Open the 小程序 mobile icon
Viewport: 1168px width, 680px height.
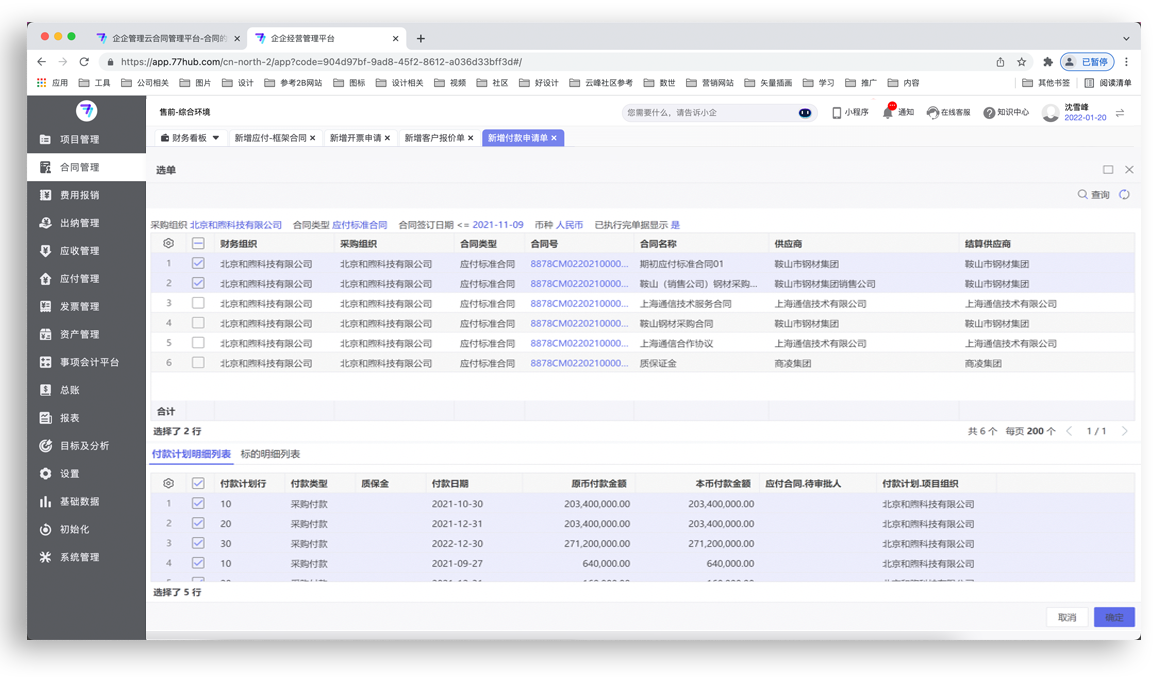[837, 113]
